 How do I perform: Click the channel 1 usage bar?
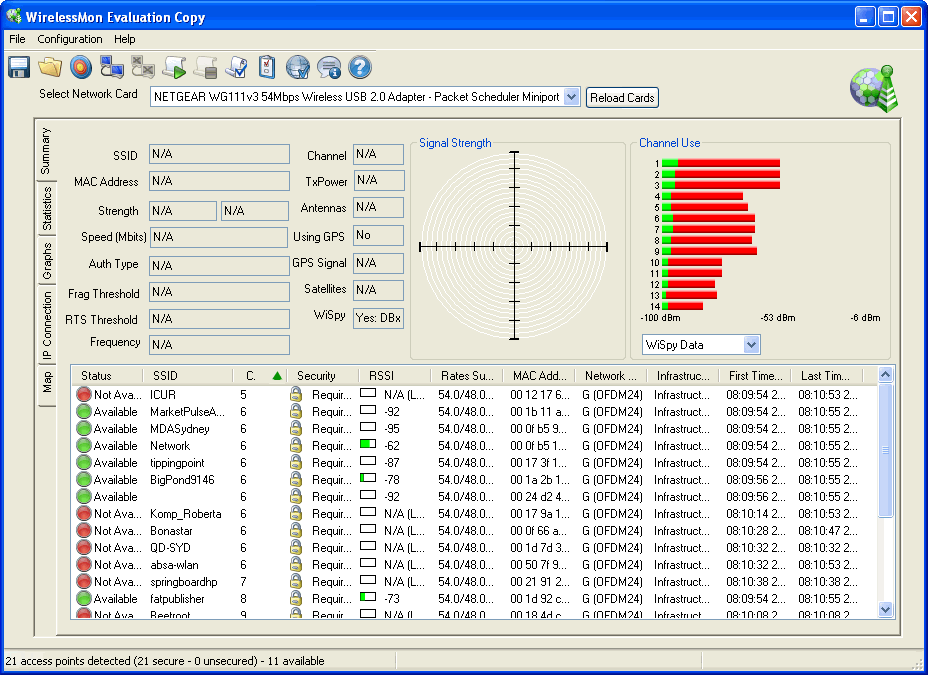click(721, 163)
